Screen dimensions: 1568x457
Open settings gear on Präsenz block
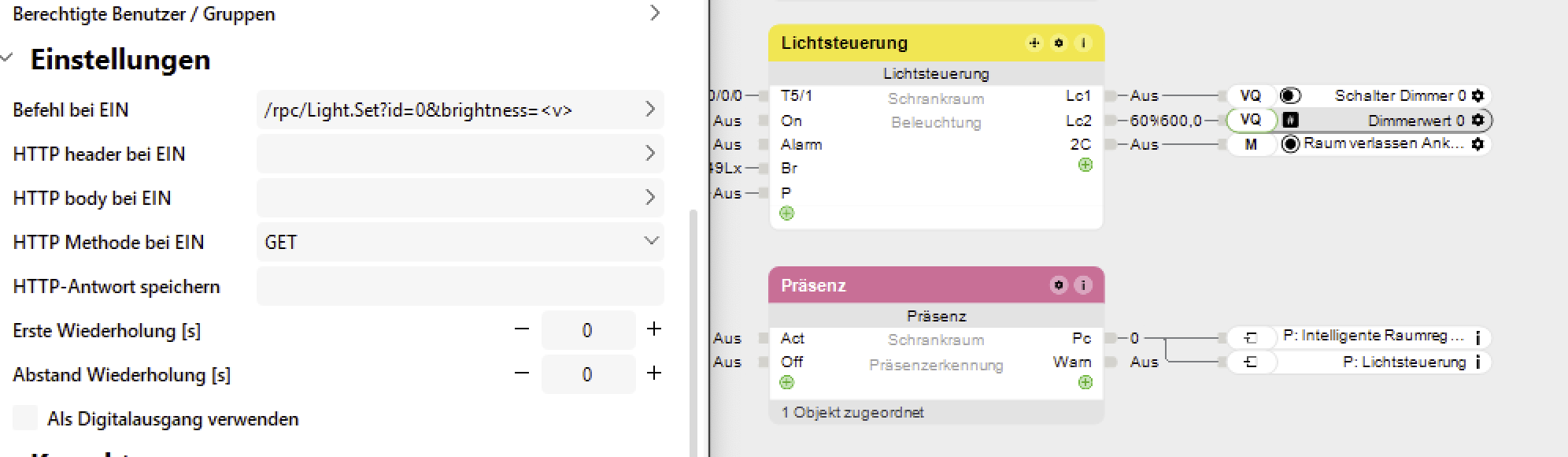[x=1059, y=285]
